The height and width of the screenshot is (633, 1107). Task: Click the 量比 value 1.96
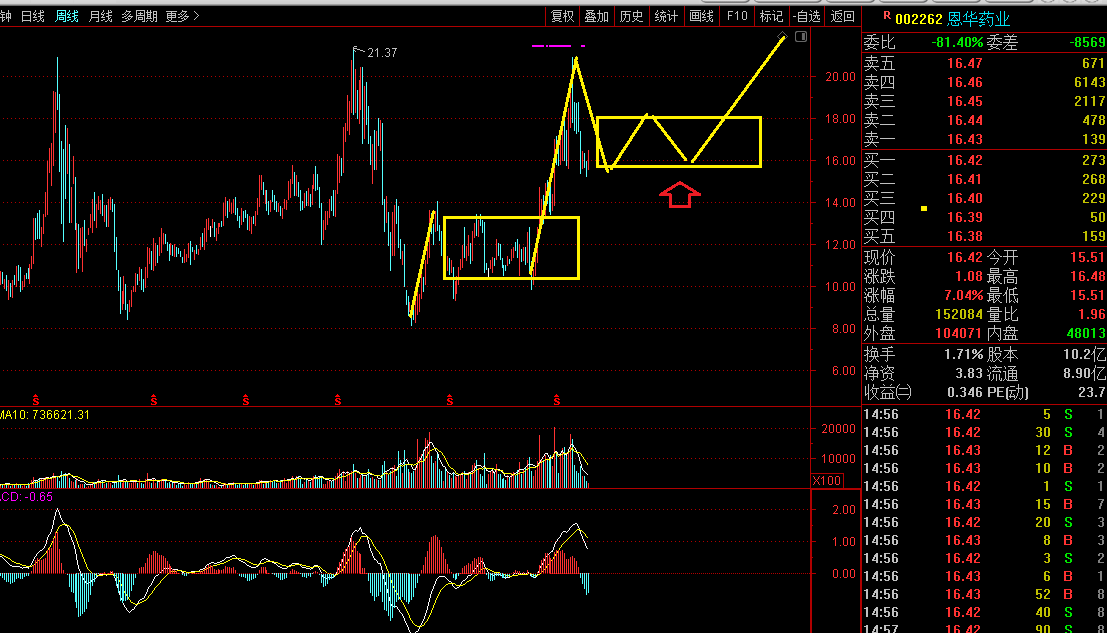[1091, 315]
